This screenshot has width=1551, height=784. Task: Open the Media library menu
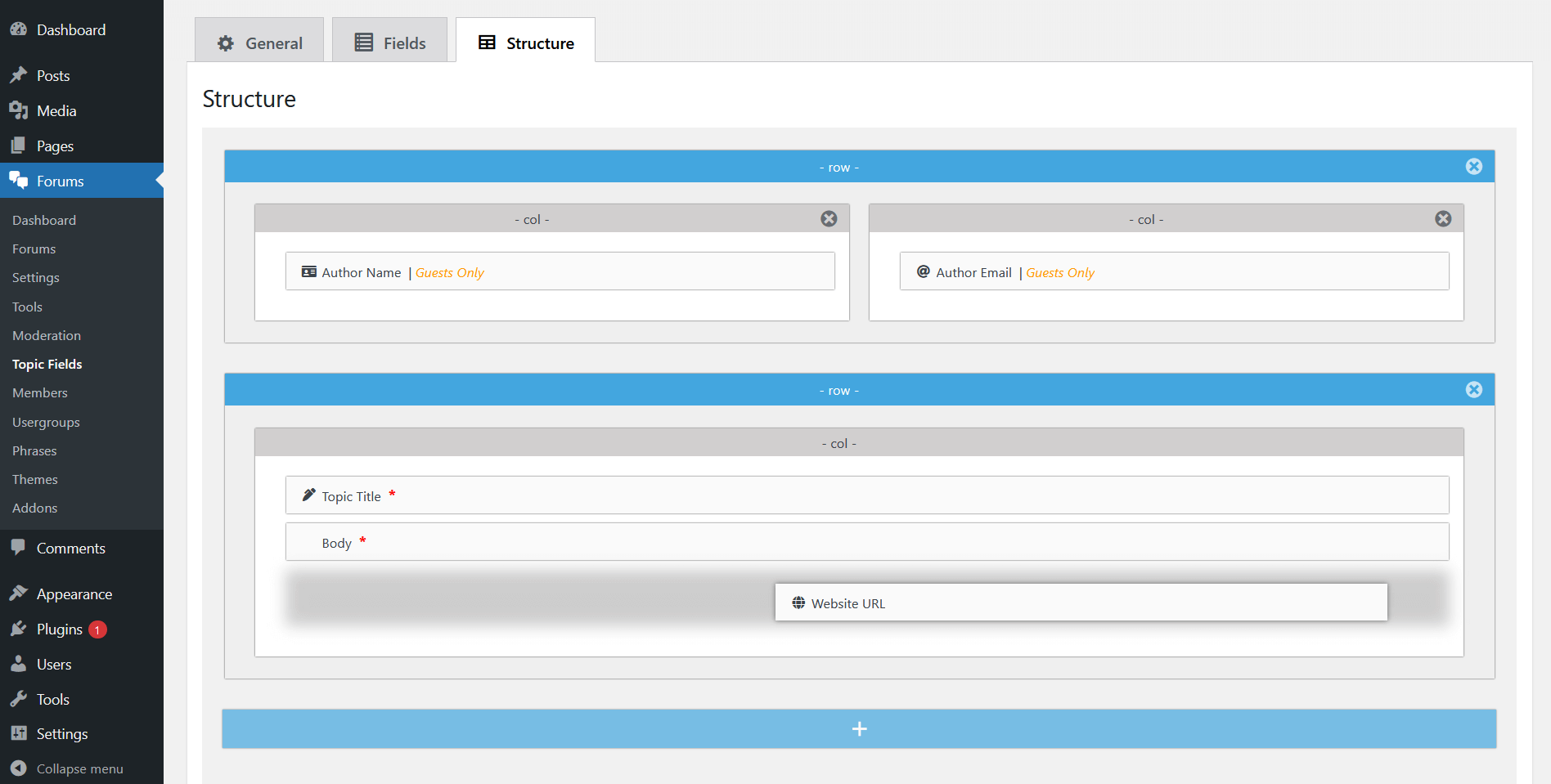[56, 111]
